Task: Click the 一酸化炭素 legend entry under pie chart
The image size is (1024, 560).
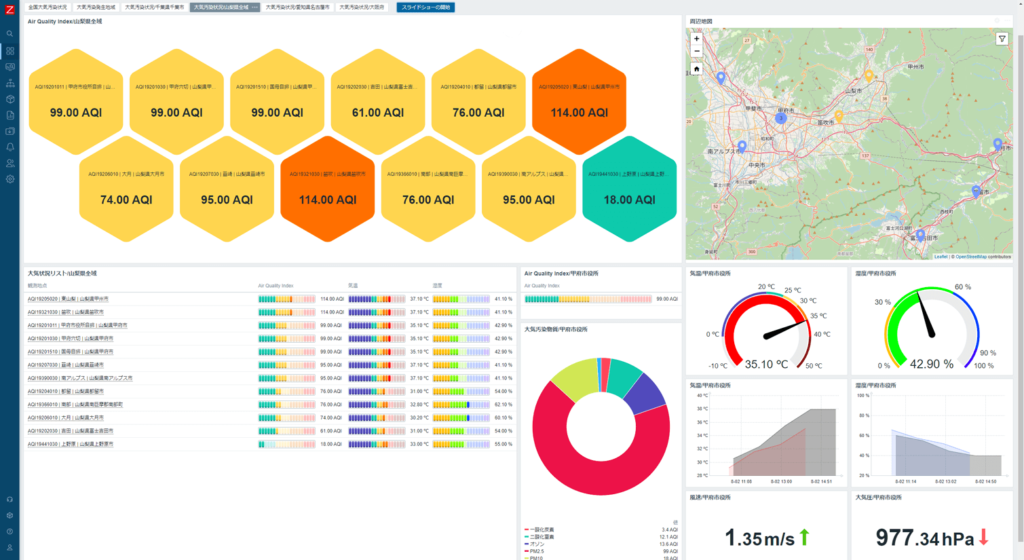Action: 538,529
